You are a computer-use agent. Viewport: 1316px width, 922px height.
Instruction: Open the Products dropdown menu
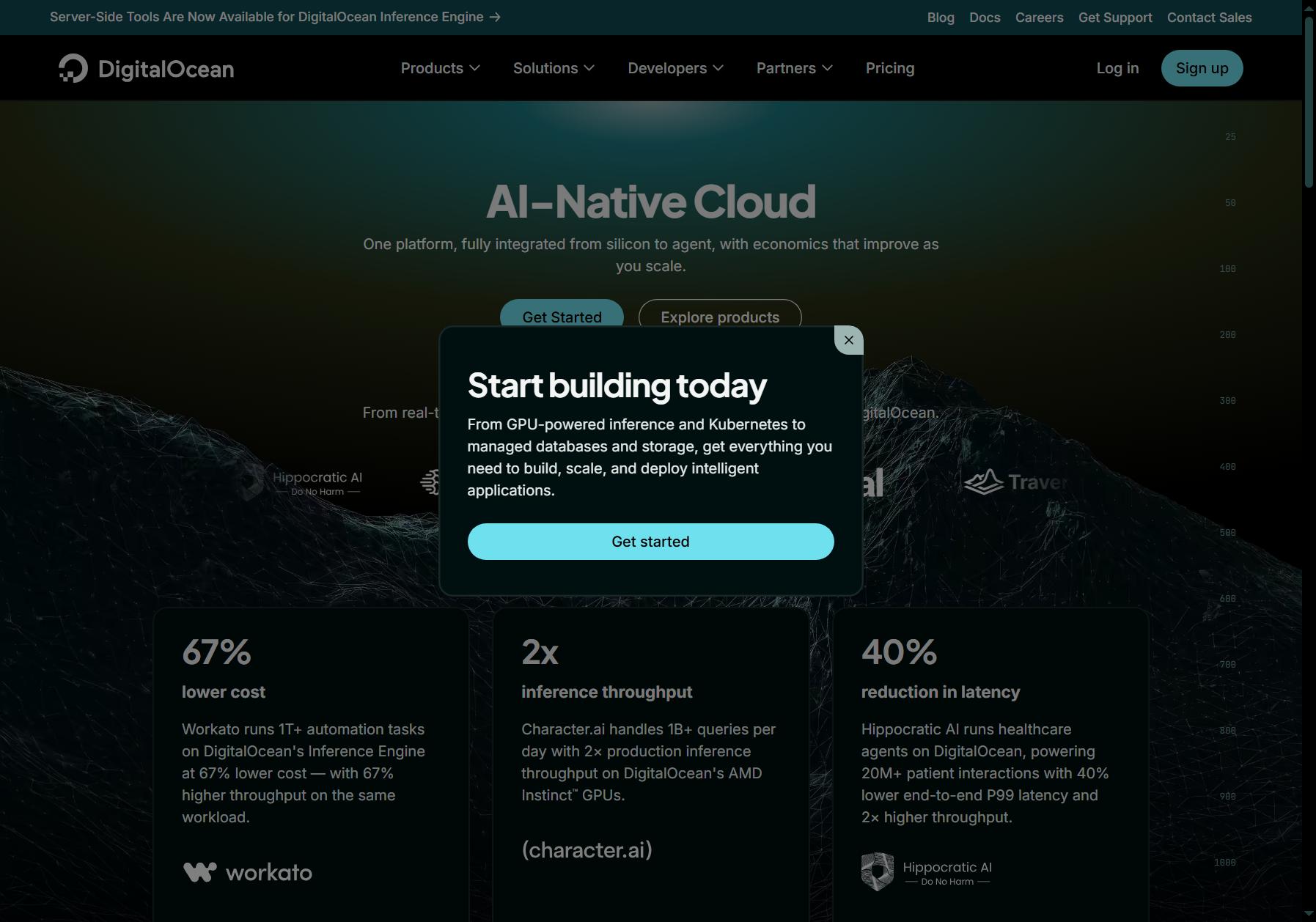point(440,68)
